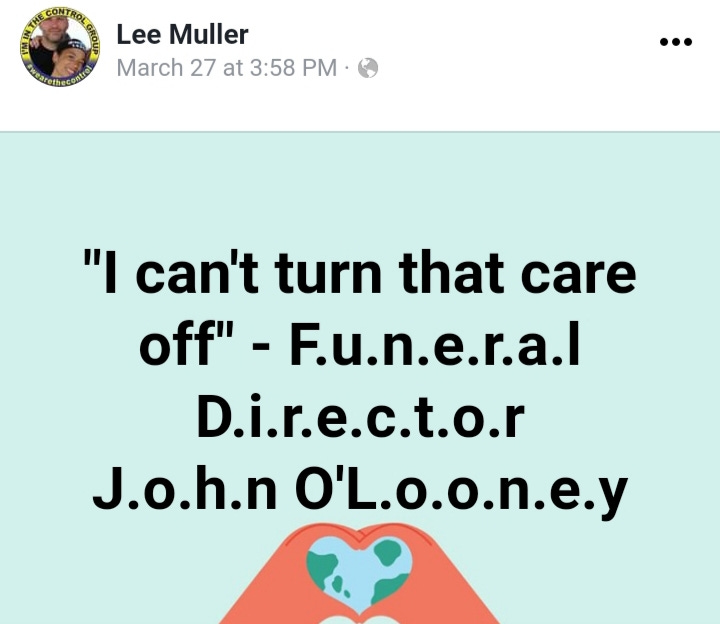Click the heart-shaped earth illustration
Screen dimensions: 720x624
pyautogui.click(x=359, y=575)
